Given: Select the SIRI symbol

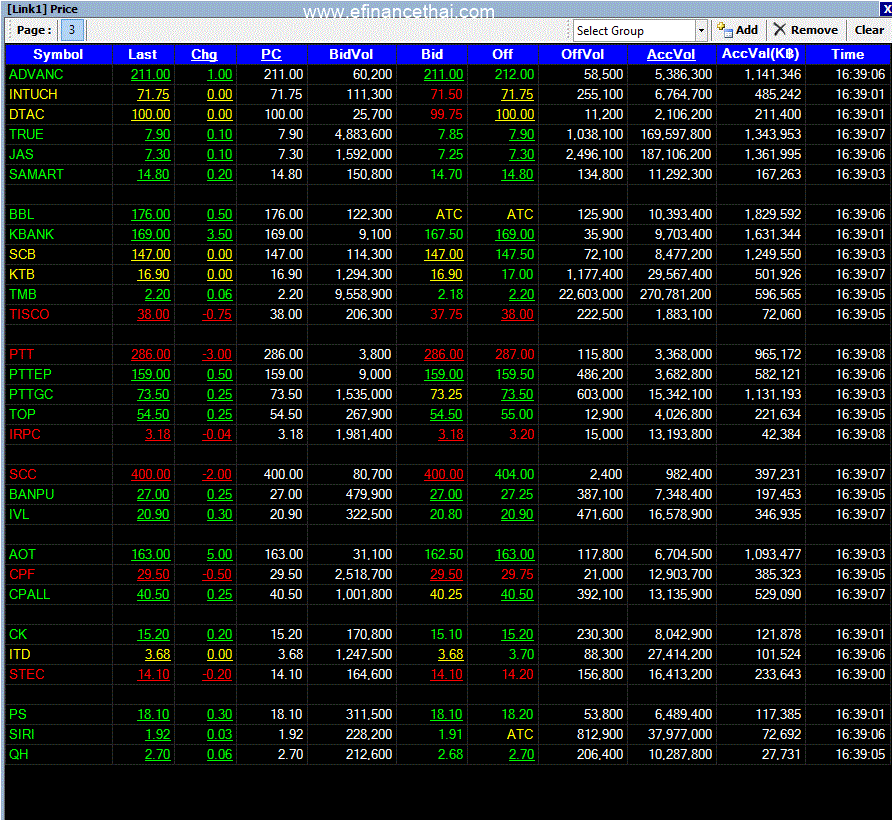Looking at the screenshot, I should (x=22, y=734).
